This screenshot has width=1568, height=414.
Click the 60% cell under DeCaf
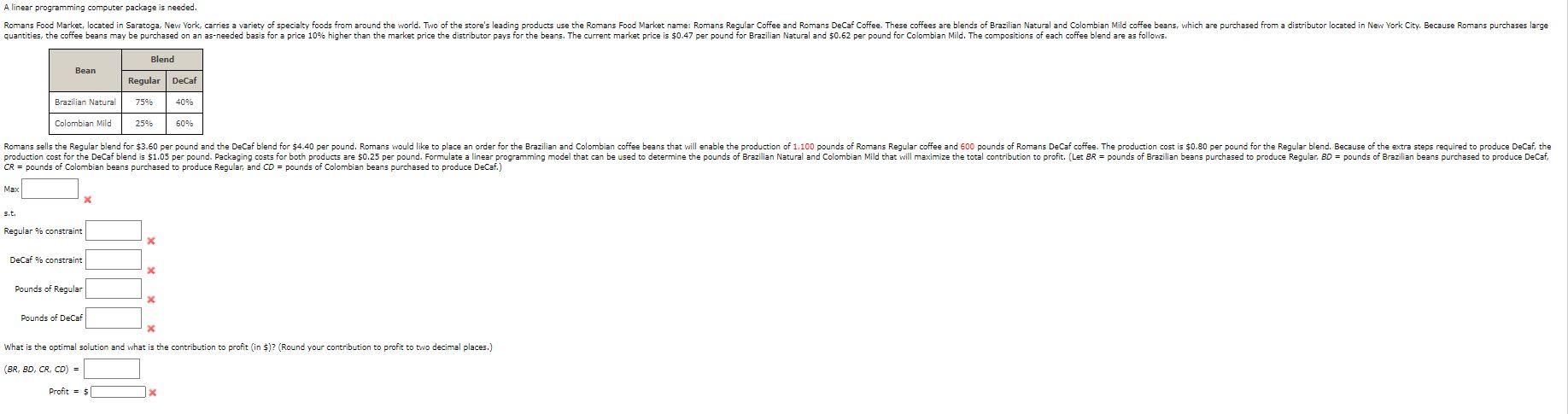point(184,124)
